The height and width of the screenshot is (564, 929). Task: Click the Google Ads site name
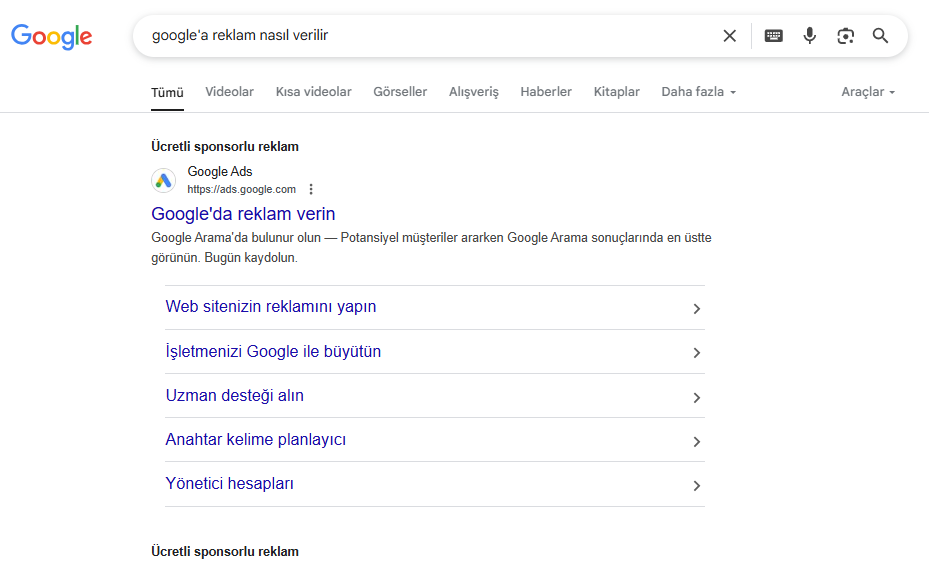point(220,171)
